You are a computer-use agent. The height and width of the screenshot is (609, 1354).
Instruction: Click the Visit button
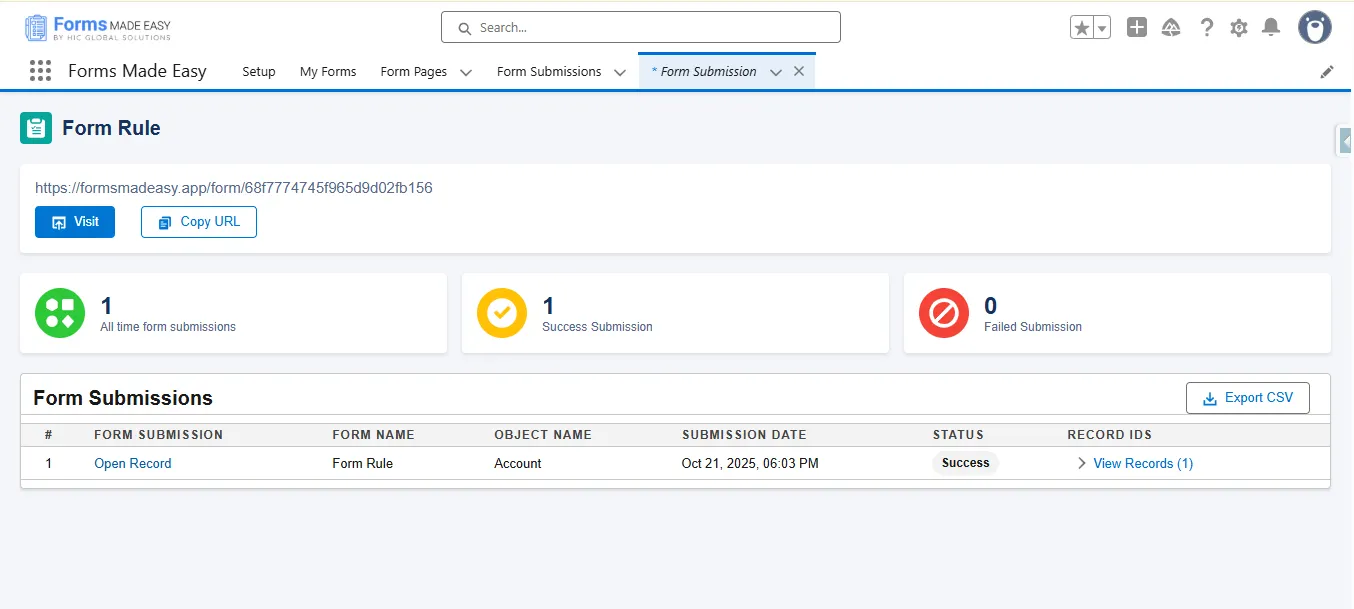[x=75, y=222]
